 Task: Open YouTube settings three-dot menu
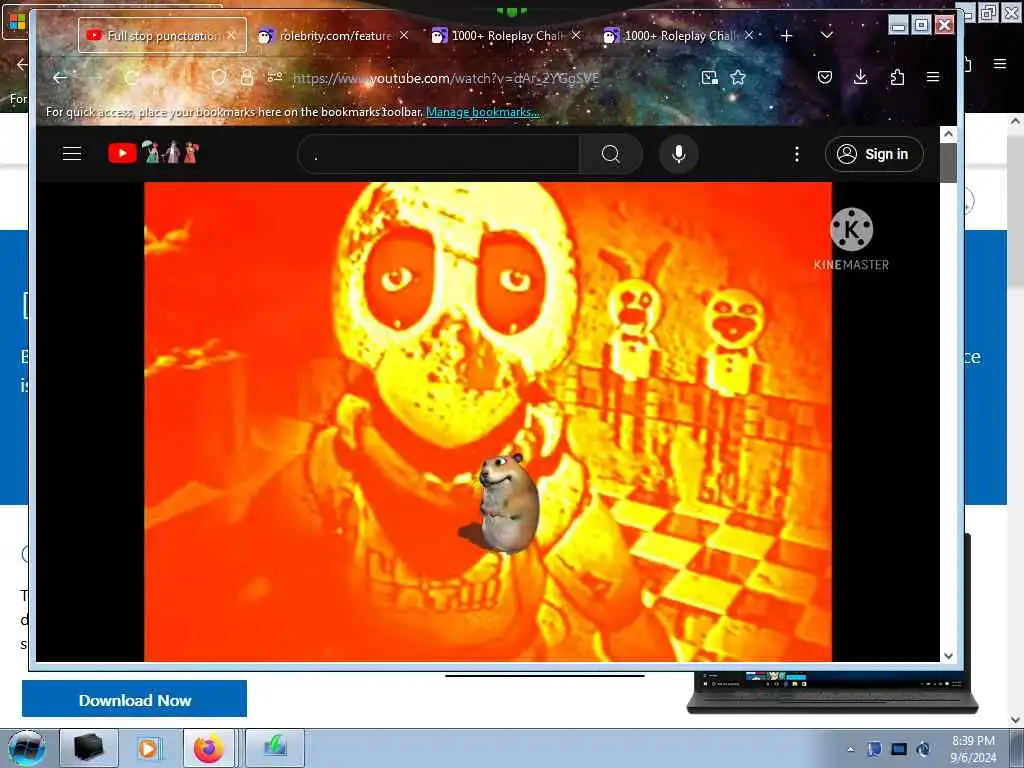[797, 154]
